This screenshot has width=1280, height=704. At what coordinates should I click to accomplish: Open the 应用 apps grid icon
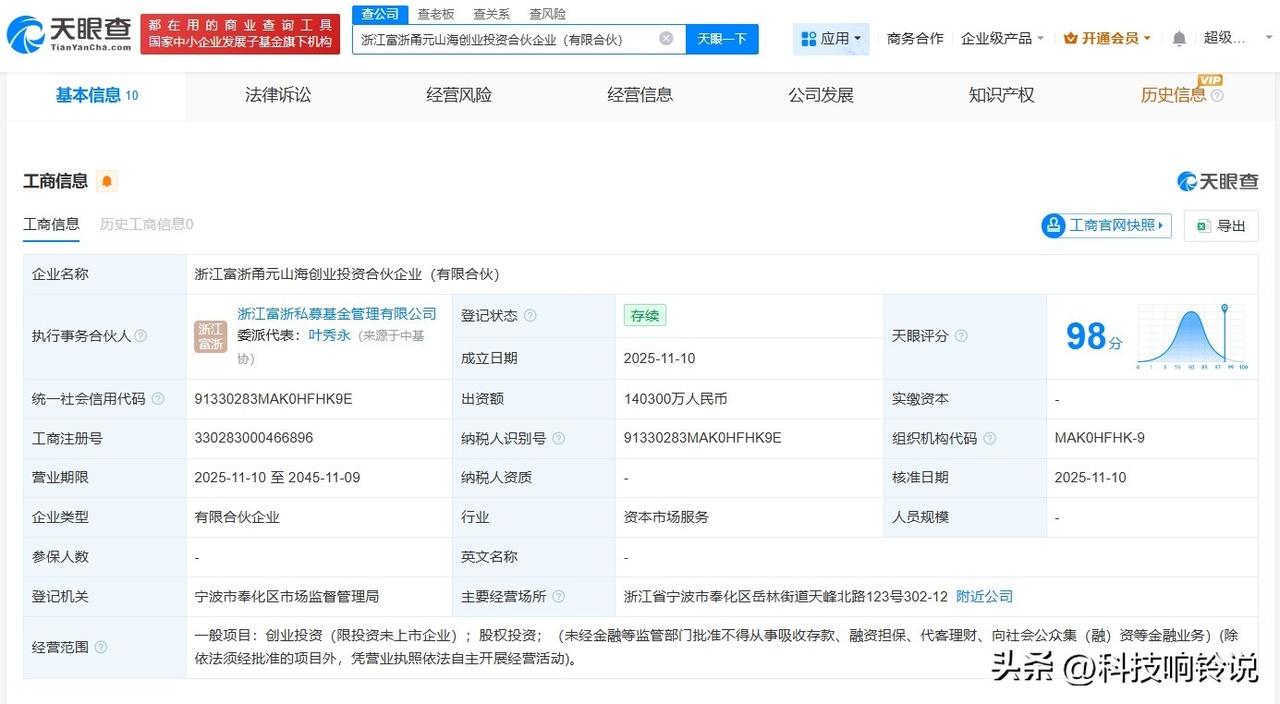(810, 37)
